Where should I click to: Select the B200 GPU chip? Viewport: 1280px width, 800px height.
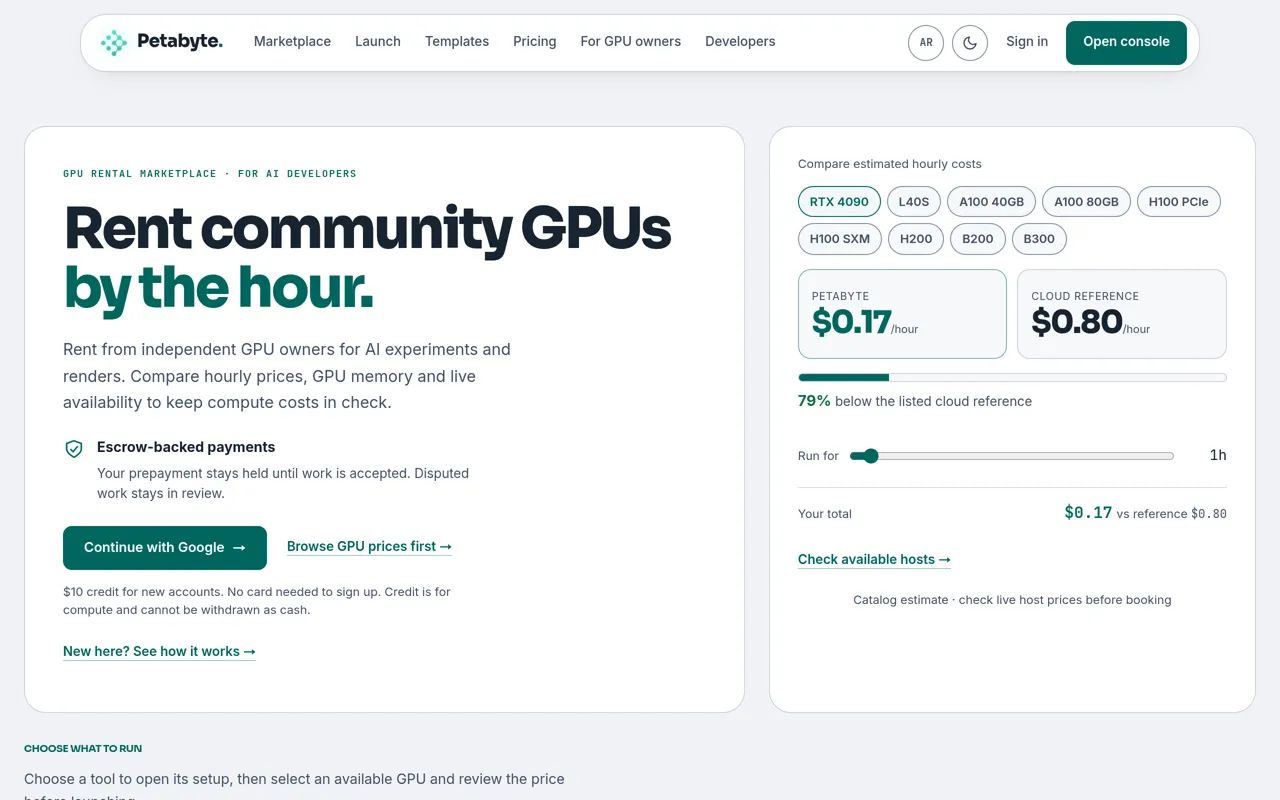coord(978,239)
